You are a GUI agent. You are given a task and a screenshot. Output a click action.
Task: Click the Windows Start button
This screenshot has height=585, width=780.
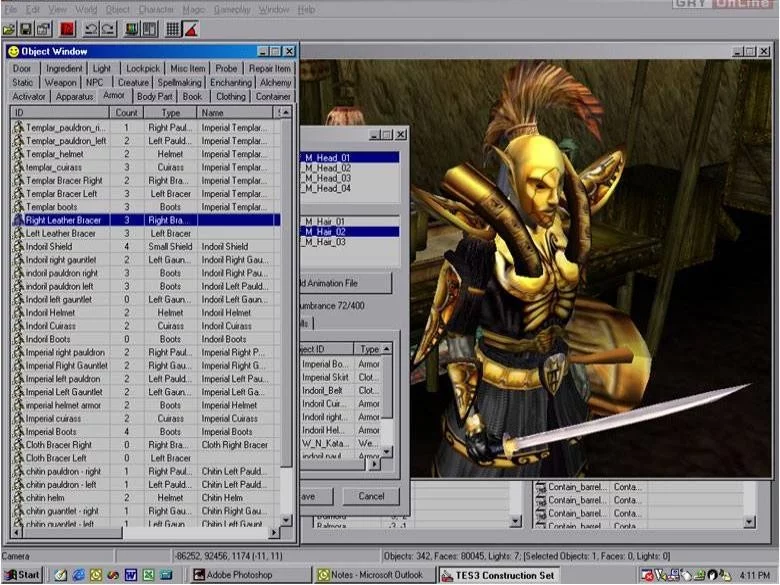point(22,575)
